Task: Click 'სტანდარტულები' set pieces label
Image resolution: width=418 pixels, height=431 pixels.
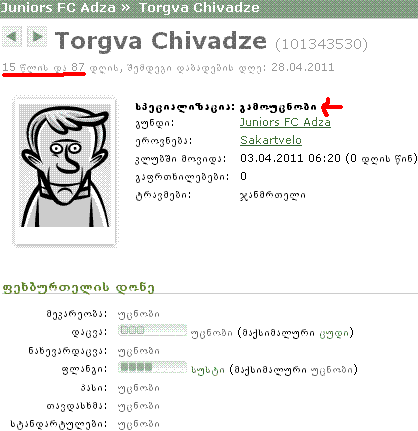Action: (59, 424)
